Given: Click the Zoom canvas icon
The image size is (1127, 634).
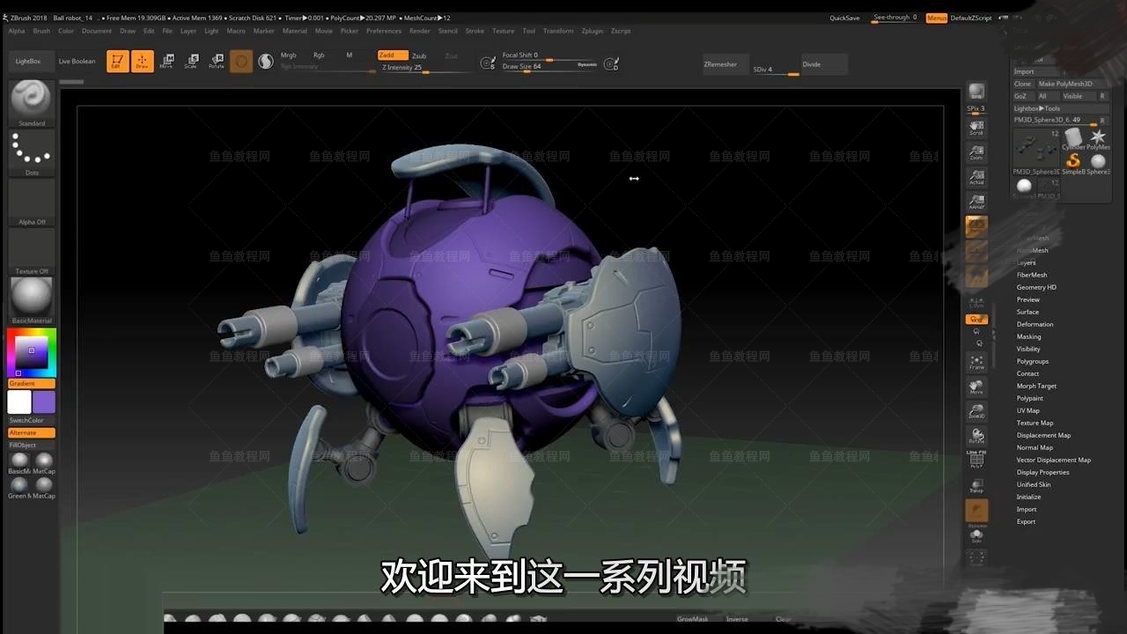Looking at the screenshot, I should pos(976,152).
